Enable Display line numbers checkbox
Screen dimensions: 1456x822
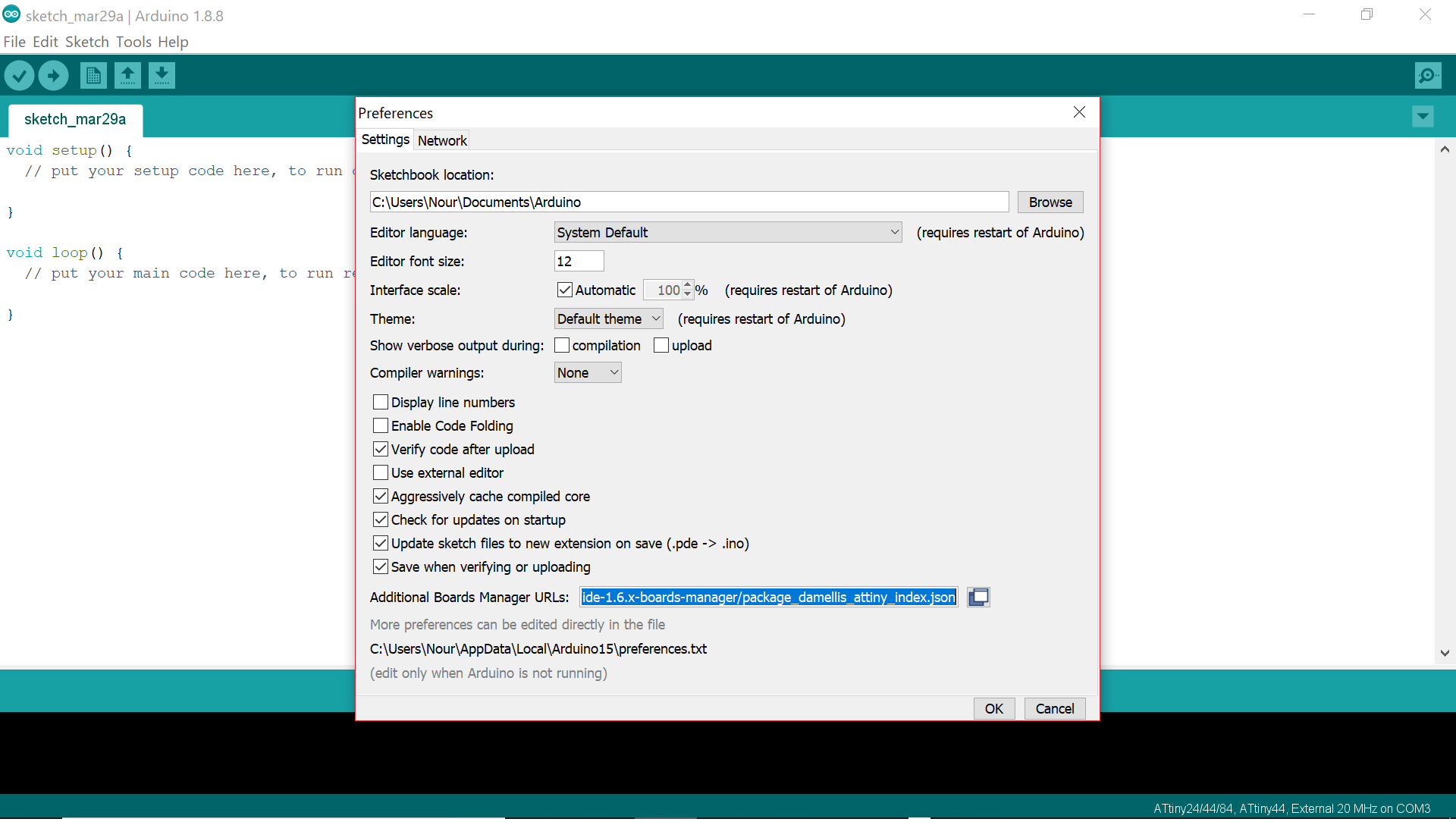pos(381,403)
